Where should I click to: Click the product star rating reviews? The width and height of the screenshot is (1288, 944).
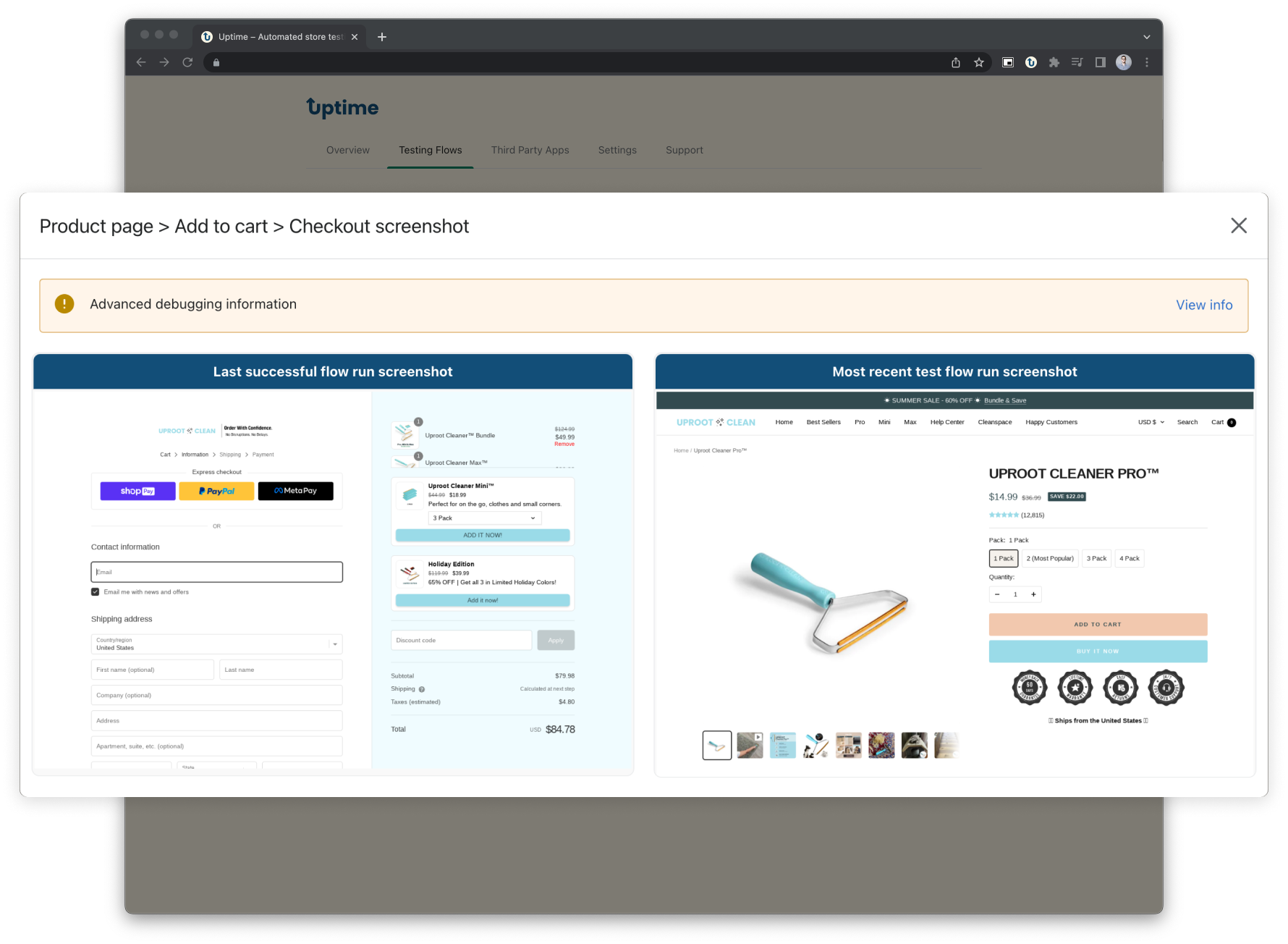click(x=1016, y=515)
